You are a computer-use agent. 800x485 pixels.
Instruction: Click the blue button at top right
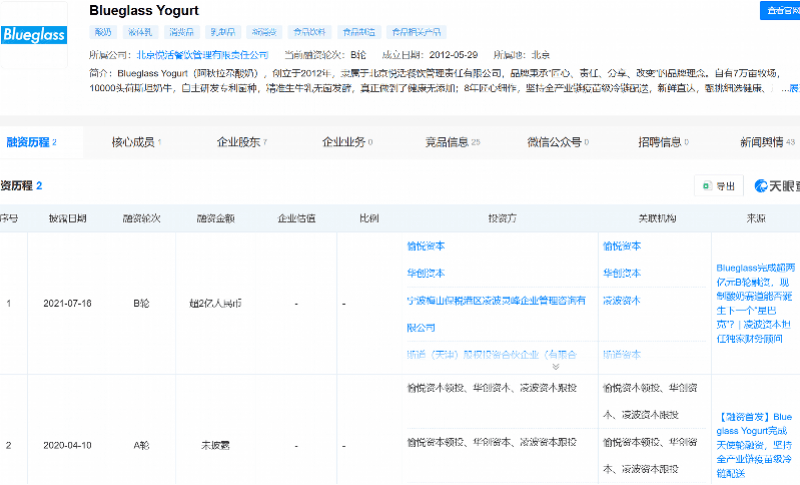click(777, 10)
